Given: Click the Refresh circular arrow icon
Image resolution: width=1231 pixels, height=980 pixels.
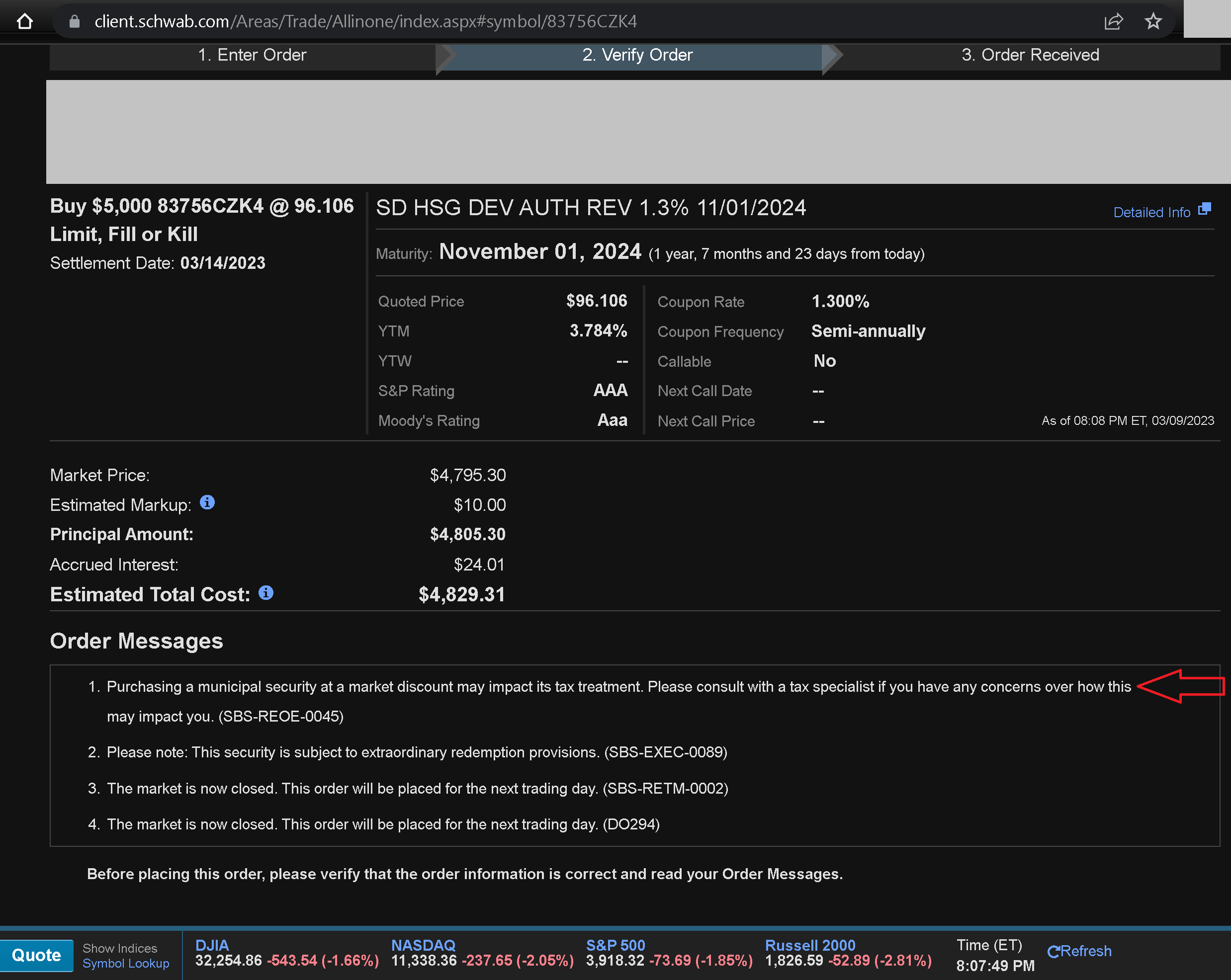Looking at the screenshot, I should (1054, 952).
